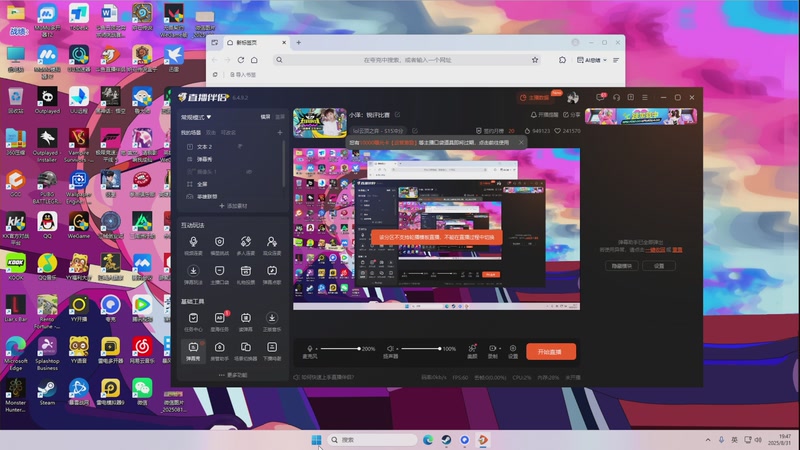
Task: Open the Windows Start button
Action: [x=316, y=440]
